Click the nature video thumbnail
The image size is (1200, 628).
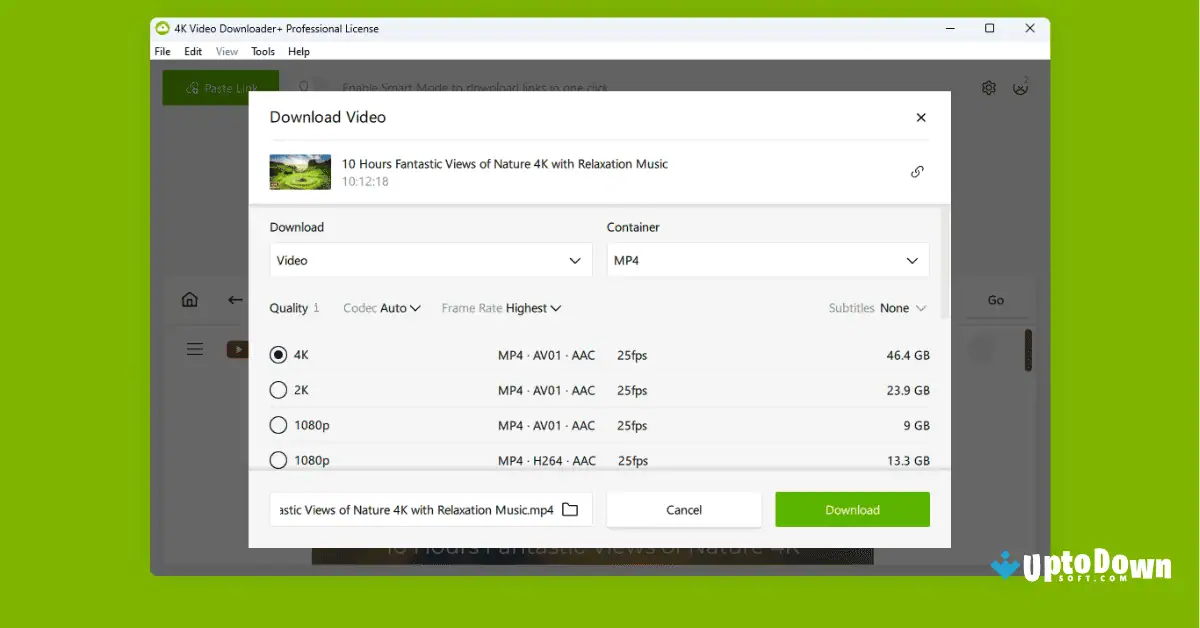pyautogui.click(x=299, y=171)
